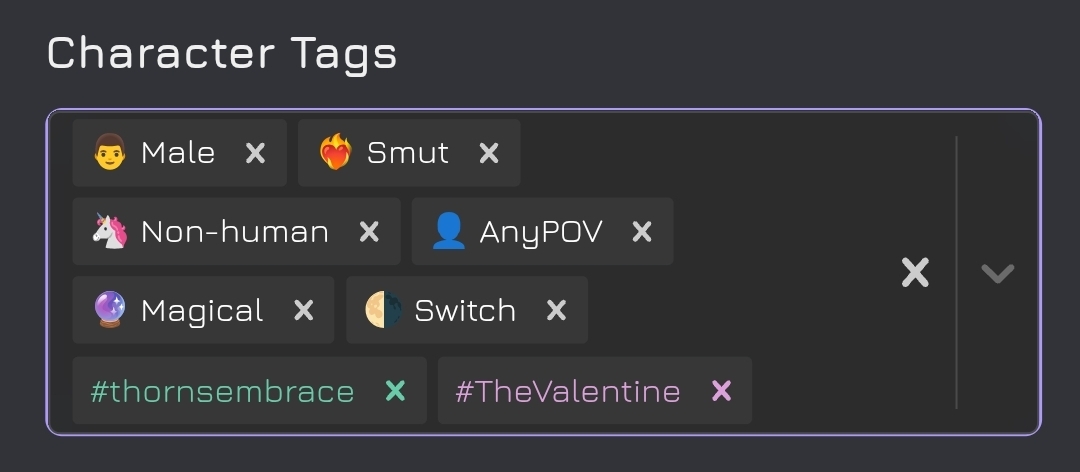
Task: Select the #thornsembrace tag label
Action: pyautogui.click(x=222, y=391)
